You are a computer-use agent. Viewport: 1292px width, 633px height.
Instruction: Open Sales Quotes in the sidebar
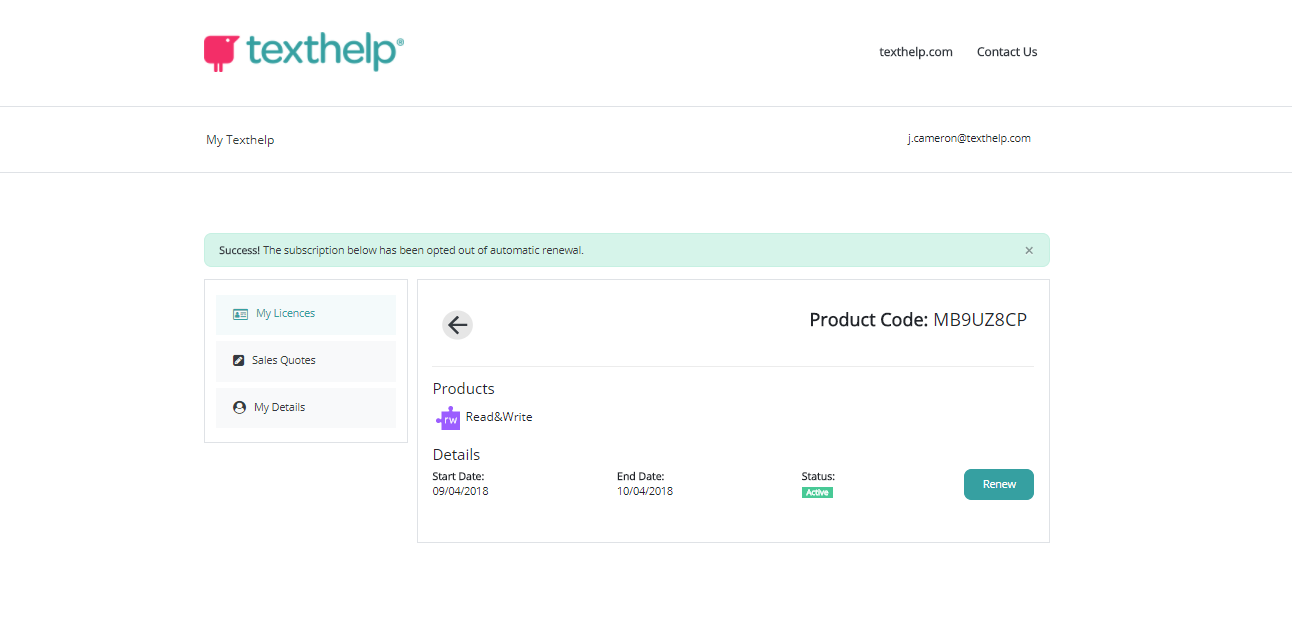click(x=306, y=361)
